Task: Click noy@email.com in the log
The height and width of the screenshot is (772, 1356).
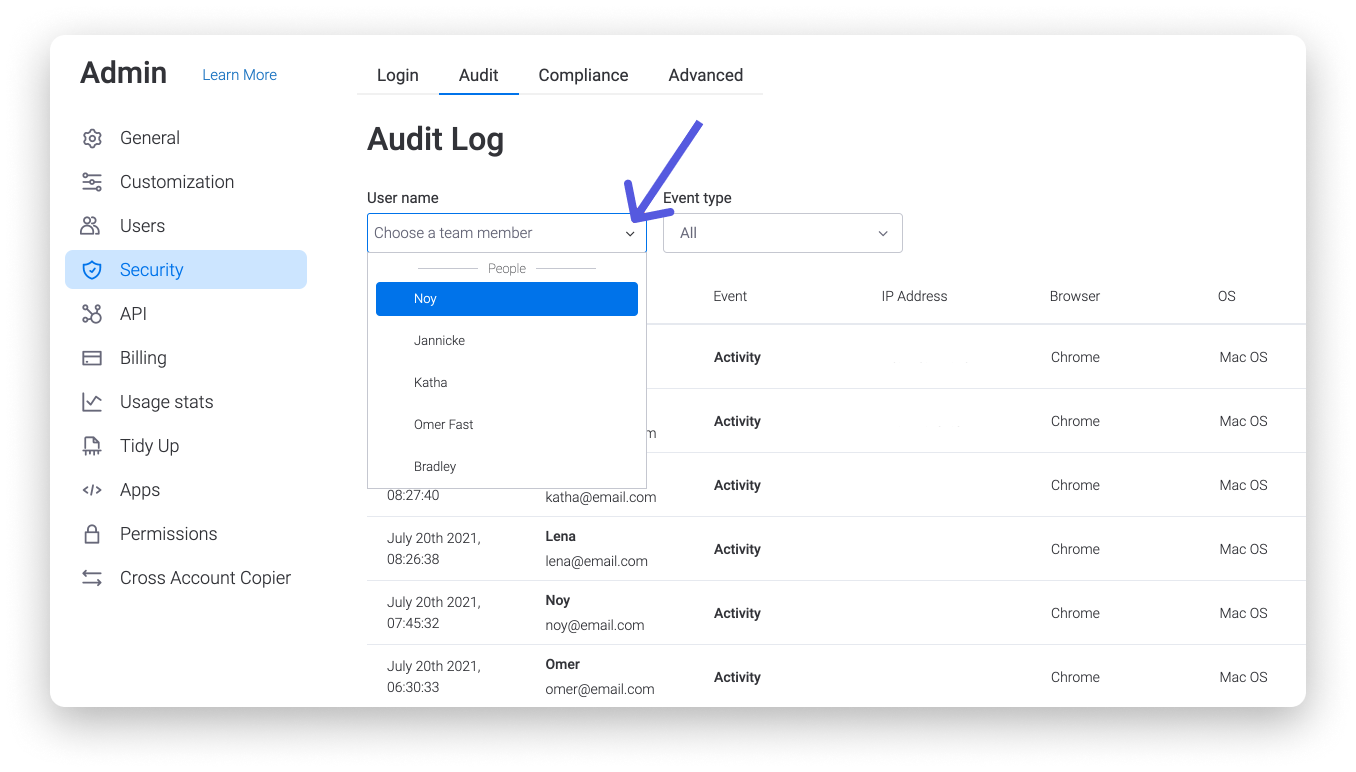Action: pyautogui.click(x=595, y=625)
